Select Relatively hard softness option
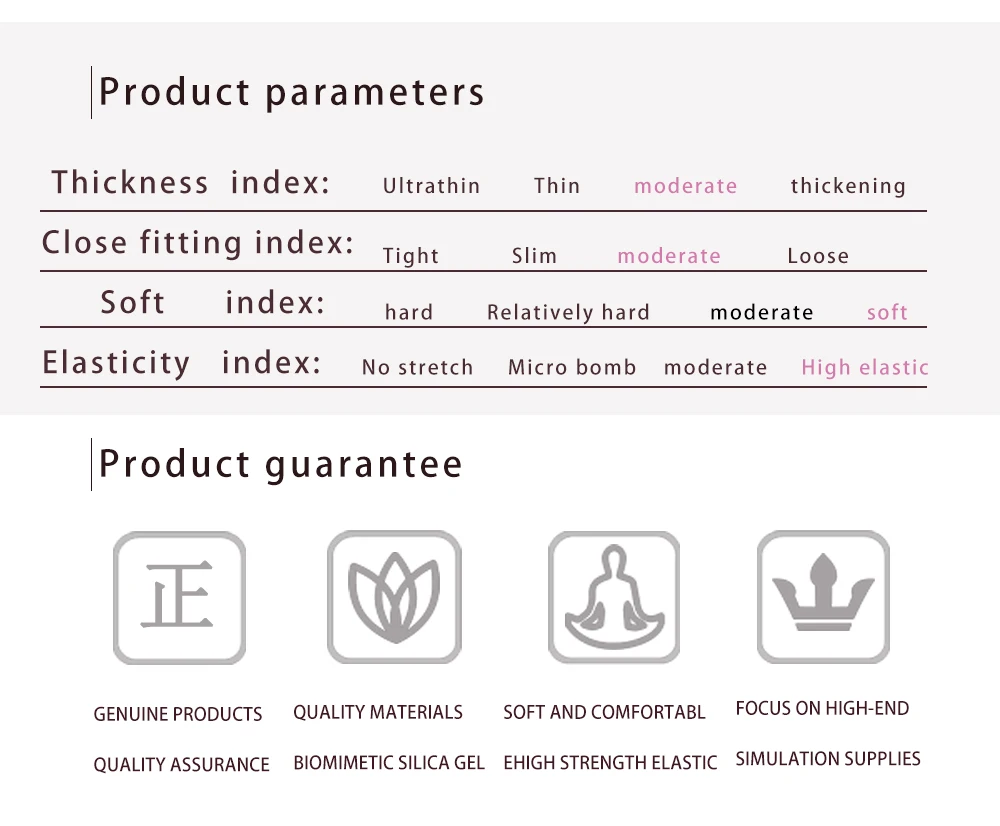This screenshot has height=826, width=1000. pos(568,313)
